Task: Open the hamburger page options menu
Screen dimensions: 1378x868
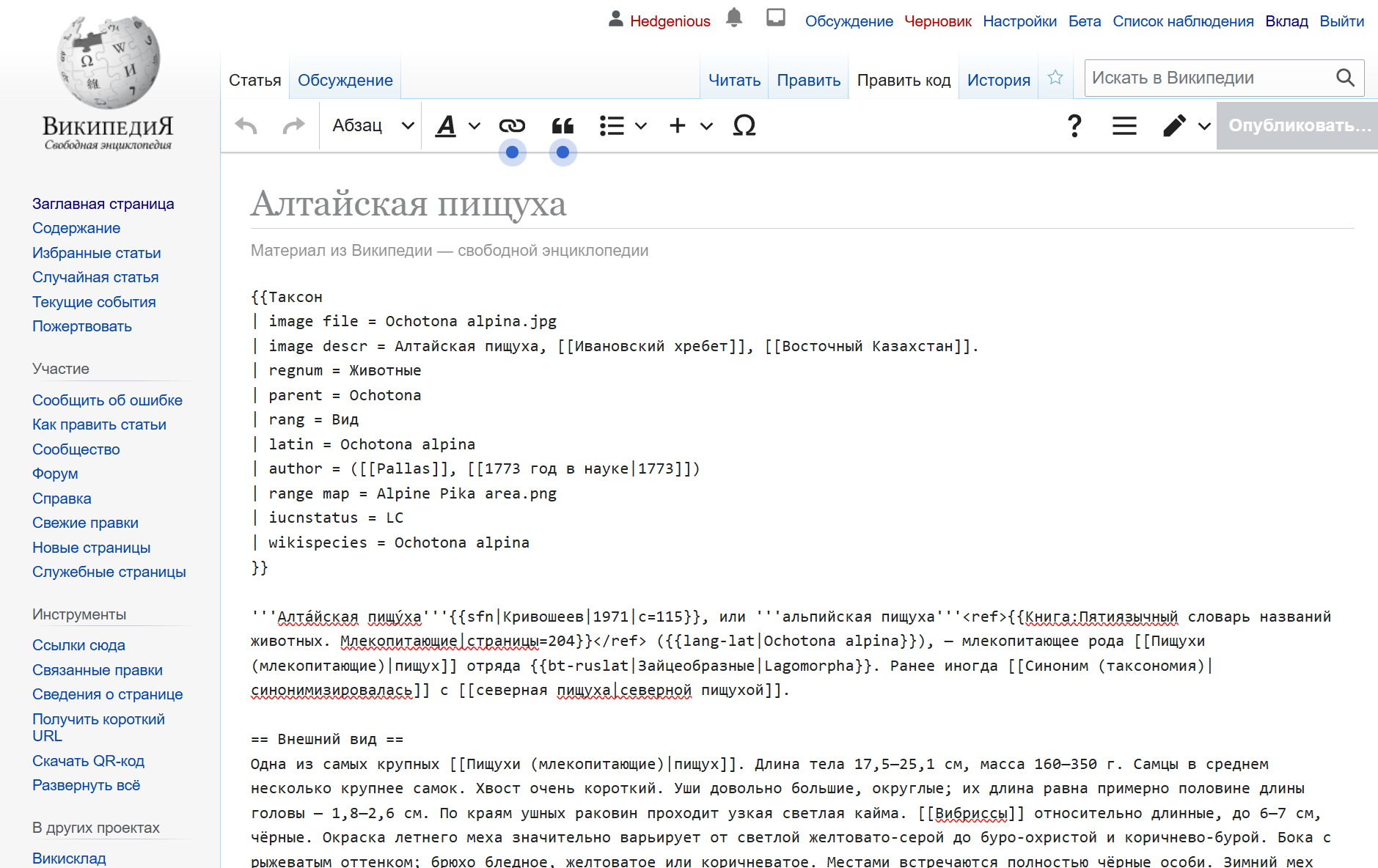Action: [1124, 126]
